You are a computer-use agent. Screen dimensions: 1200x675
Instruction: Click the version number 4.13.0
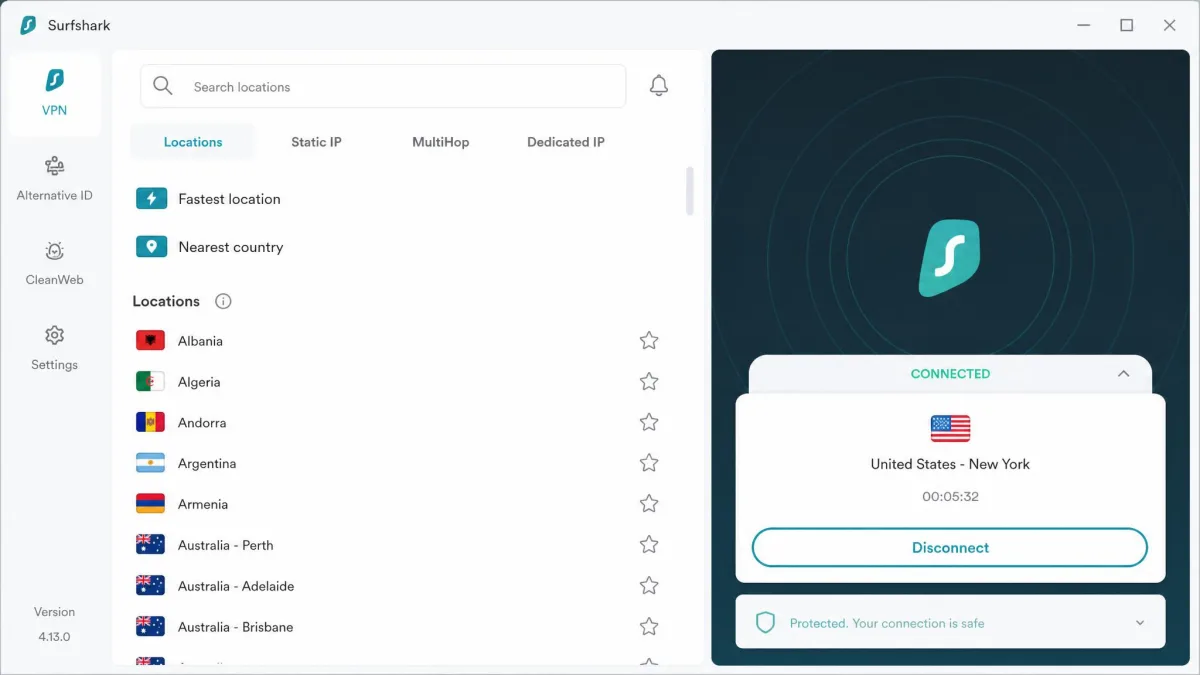[x=54, y=637]
